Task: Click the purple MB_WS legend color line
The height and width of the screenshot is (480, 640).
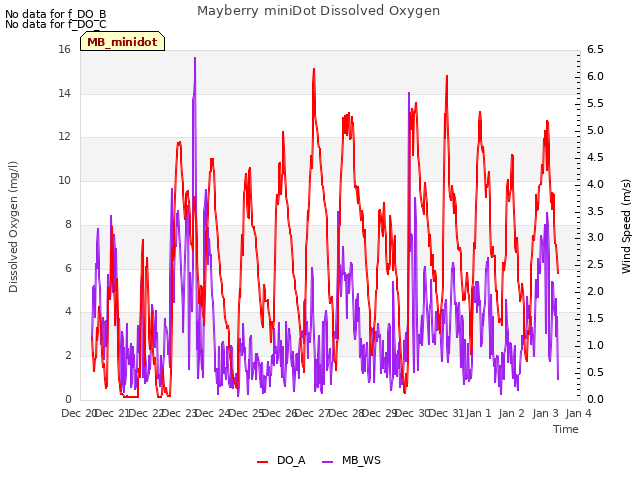Action: (328, 462)
